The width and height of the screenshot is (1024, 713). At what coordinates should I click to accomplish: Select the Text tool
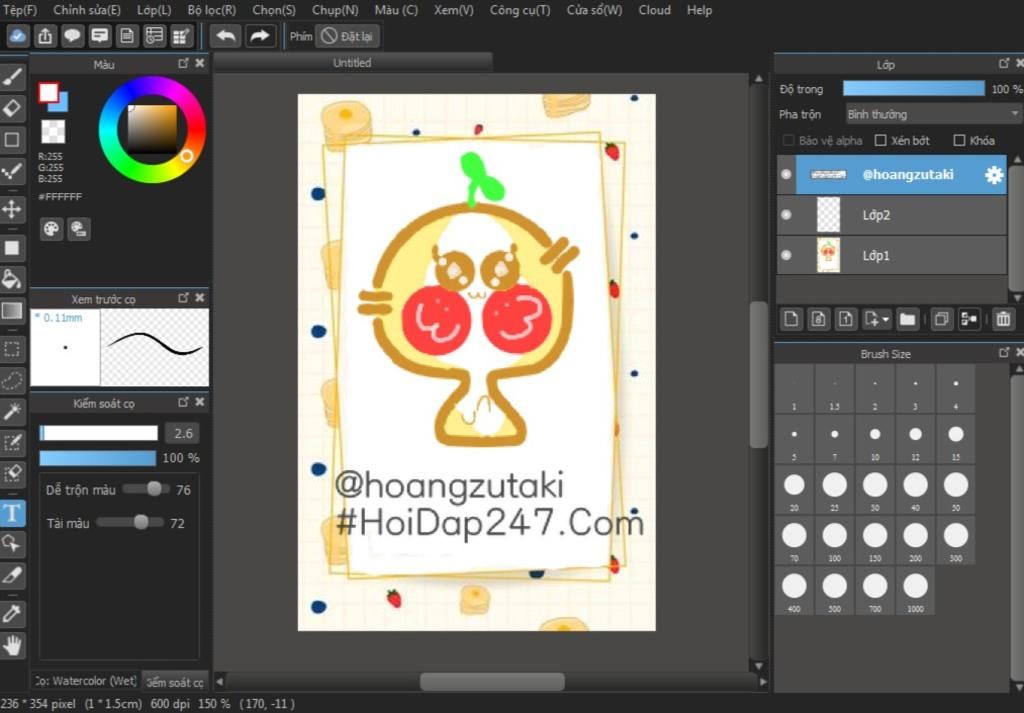coord(12,513)
